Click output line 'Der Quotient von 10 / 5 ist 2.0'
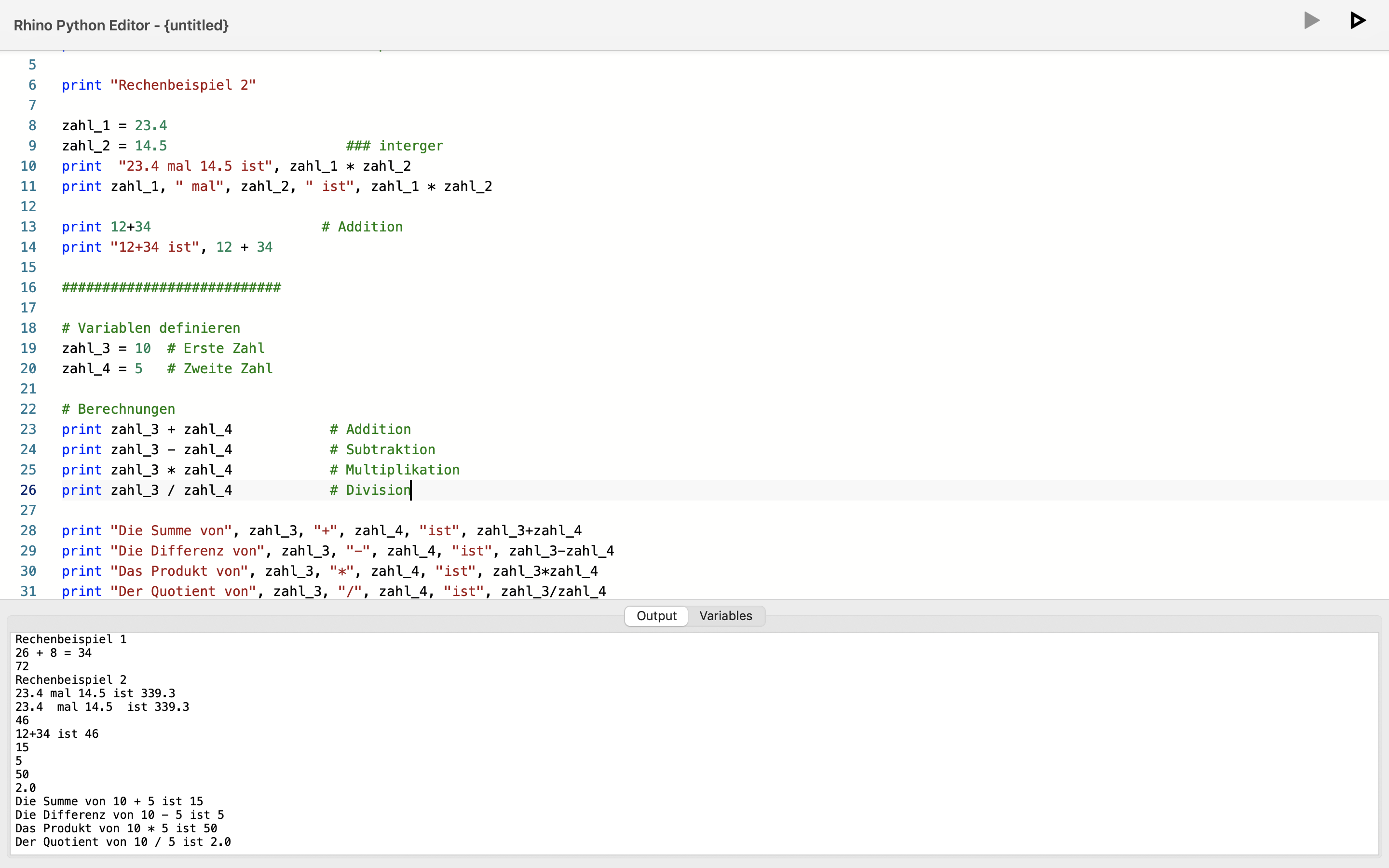This screenshot has width=1389, height=868. pos(123,841)
